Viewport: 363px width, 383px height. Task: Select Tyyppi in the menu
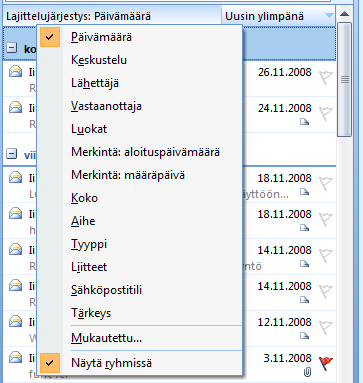tap(139, 244)
